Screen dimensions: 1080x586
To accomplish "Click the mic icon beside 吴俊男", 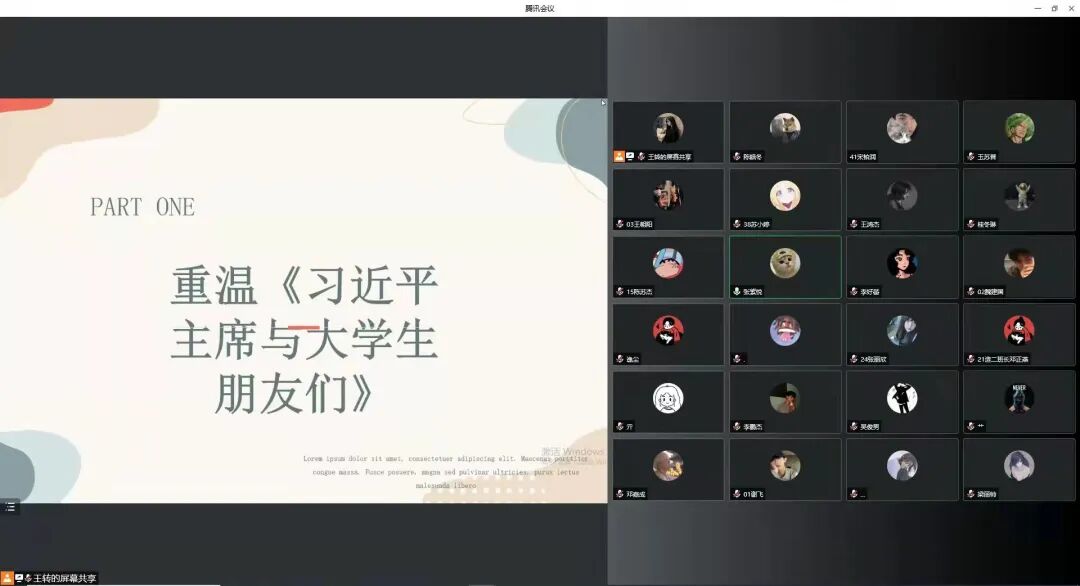I will 851,426.
